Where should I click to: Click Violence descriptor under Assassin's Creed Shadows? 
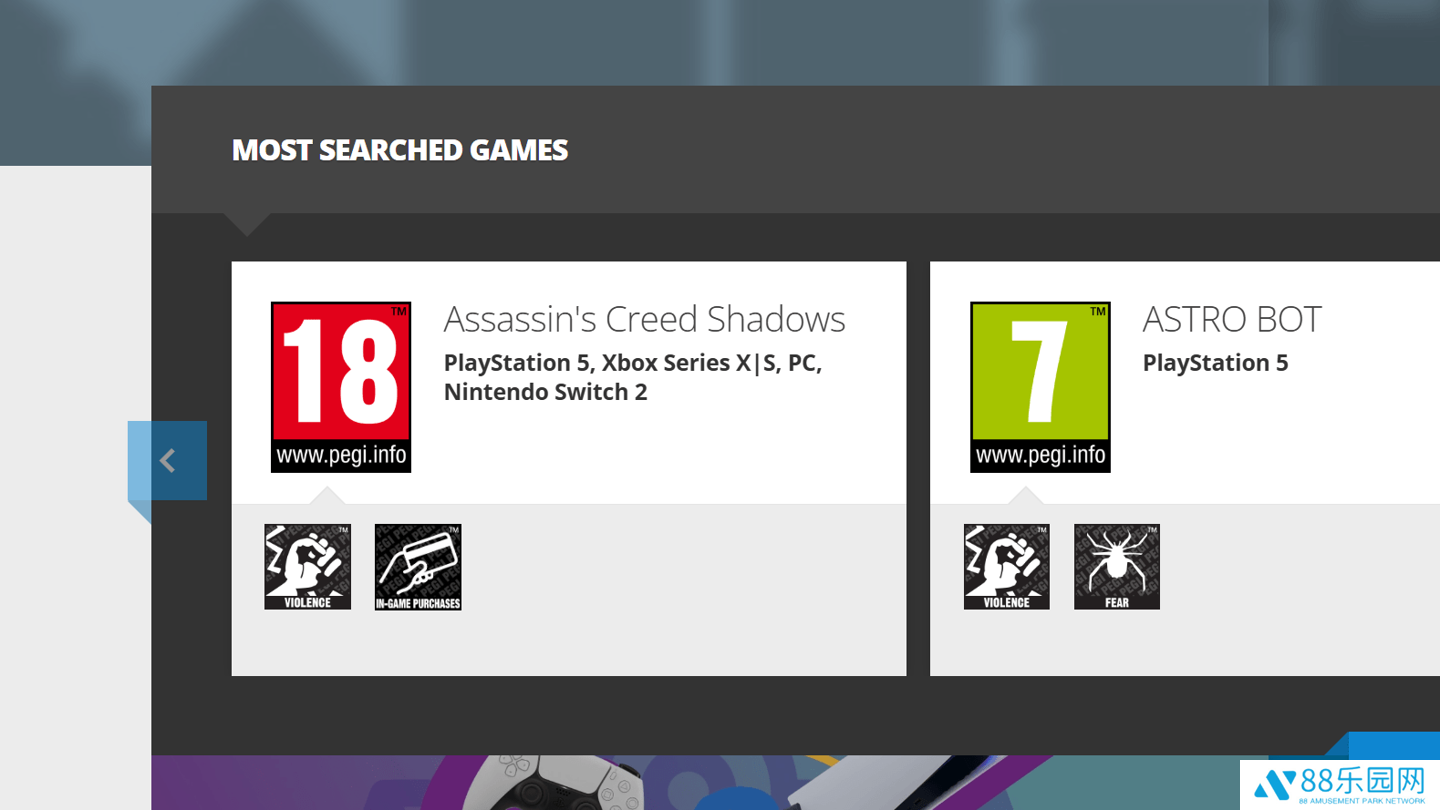point(307,566)
